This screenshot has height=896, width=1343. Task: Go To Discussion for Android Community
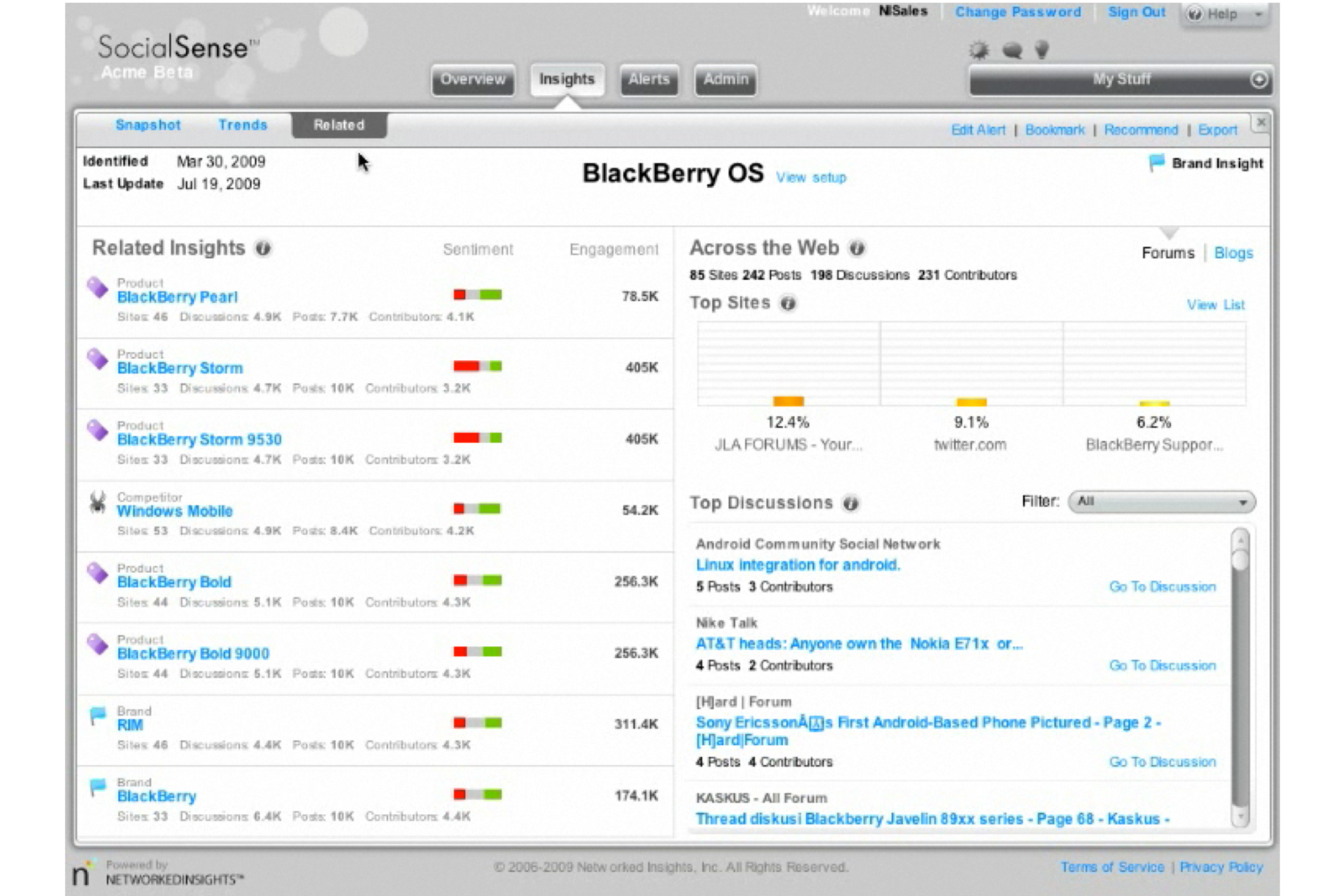coord(1163,587)
